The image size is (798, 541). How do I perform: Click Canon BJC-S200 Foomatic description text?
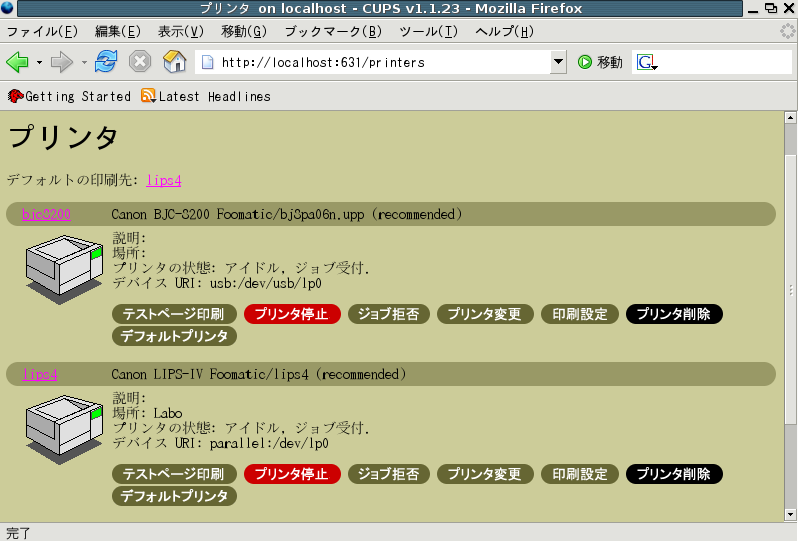click(287, 214)
